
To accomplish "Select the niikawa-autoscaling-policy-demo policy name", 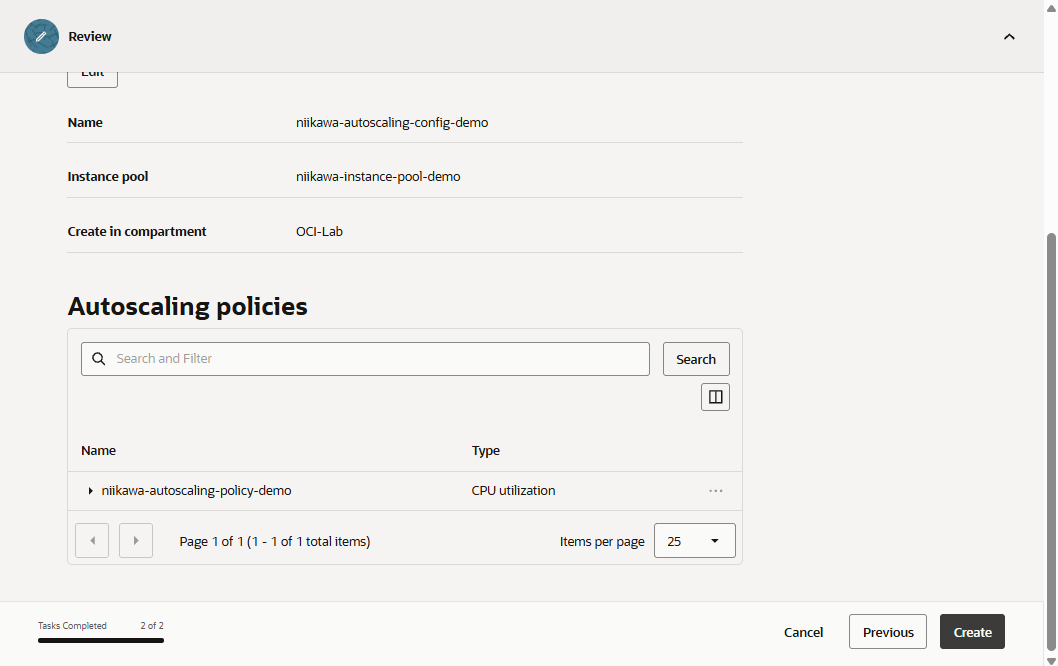I will pyautogui.click(x=197, y=491).
